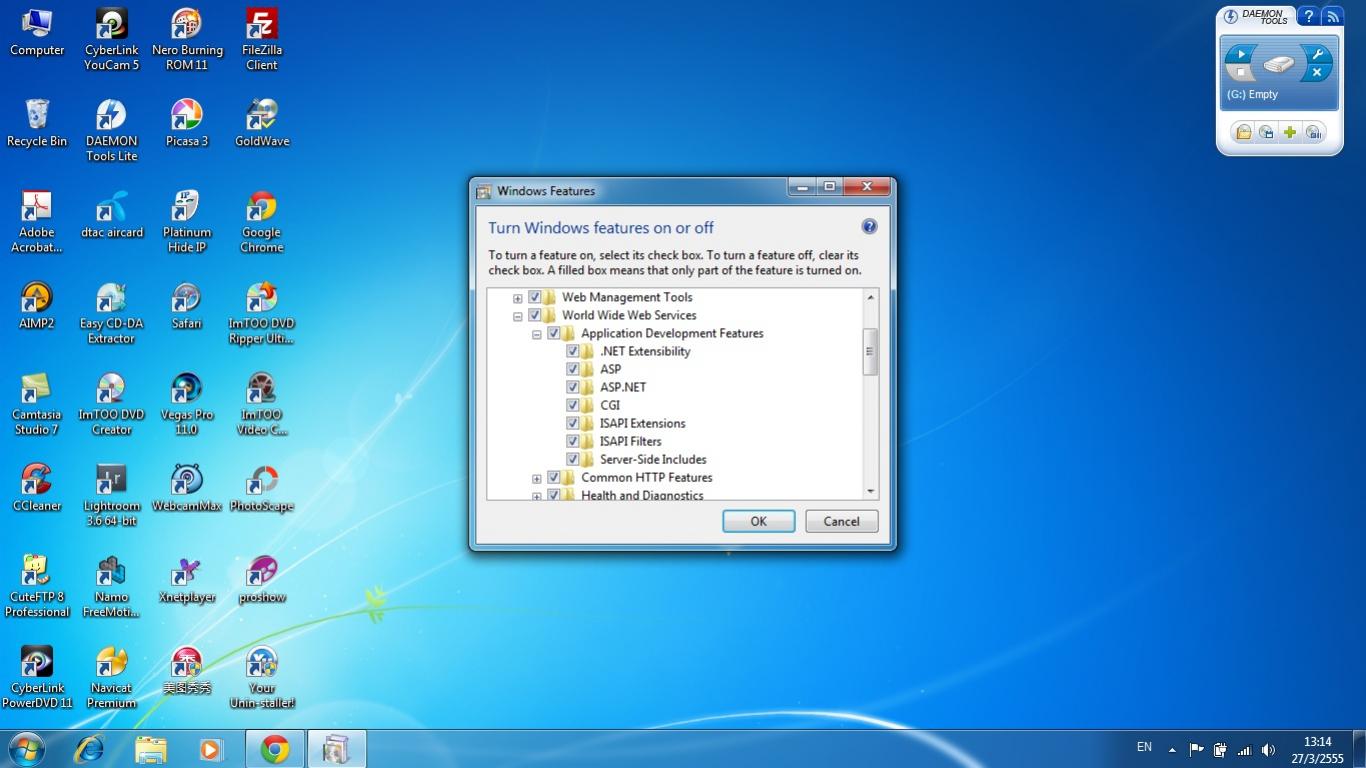This screenshot has height=768, width=1366.
Task: Collapse the Application Development Features node
Action: 537,334
